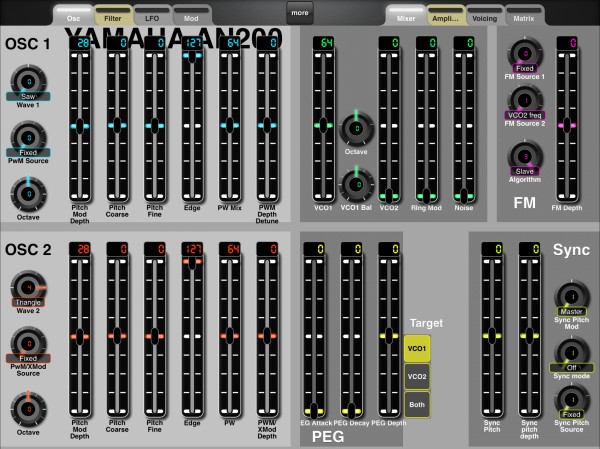Click the Sync Pitch slider handle
Screen dimensions: 600x449
coord(492,336)
